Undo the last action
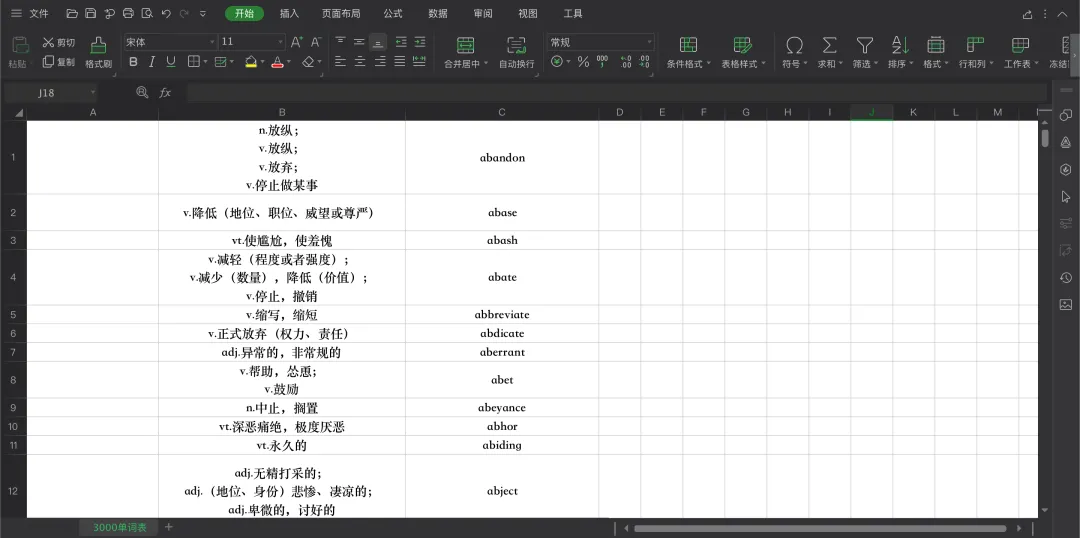The image size is (1080, 538). [165, 13]
